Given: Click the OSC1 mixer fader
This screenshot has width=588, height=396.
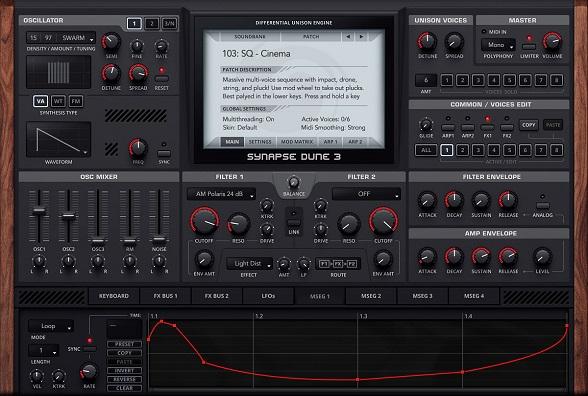Looking at the screenshot, I should click(39, 210).
